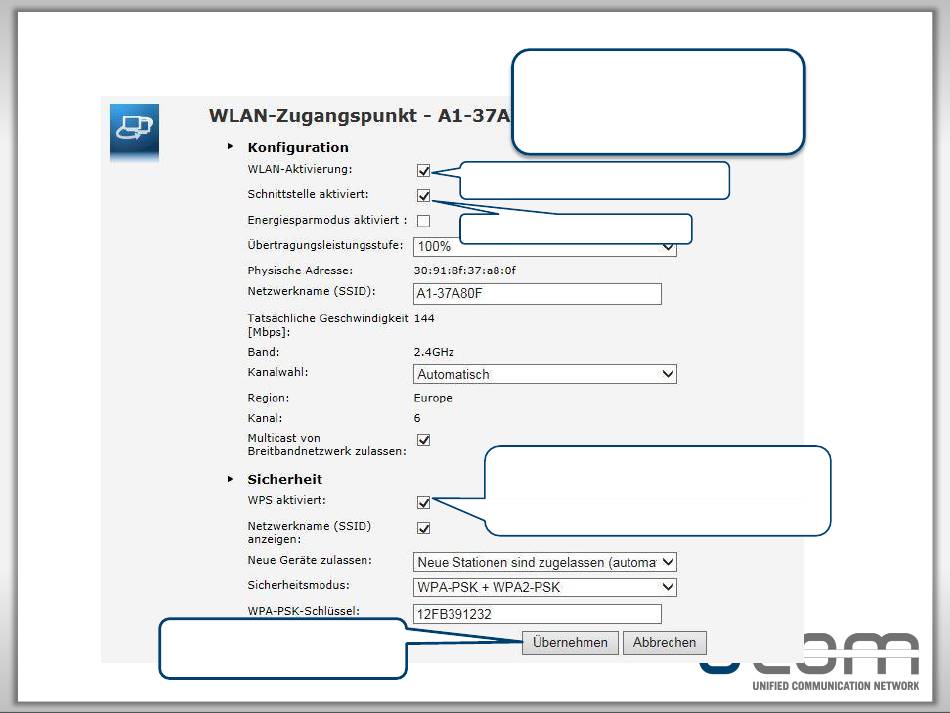Toggle the WLAN-Aktivierung checkbox

point(424,171)
